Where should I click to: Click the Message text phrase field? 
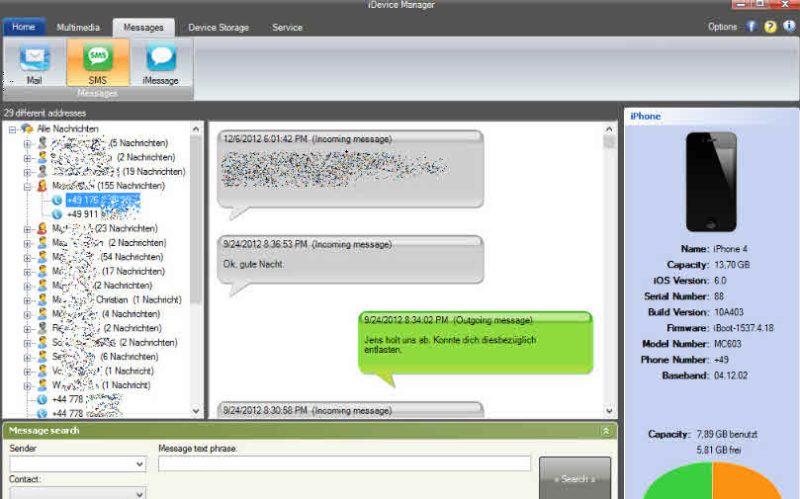pyautogui.click(x=344, y=463)
